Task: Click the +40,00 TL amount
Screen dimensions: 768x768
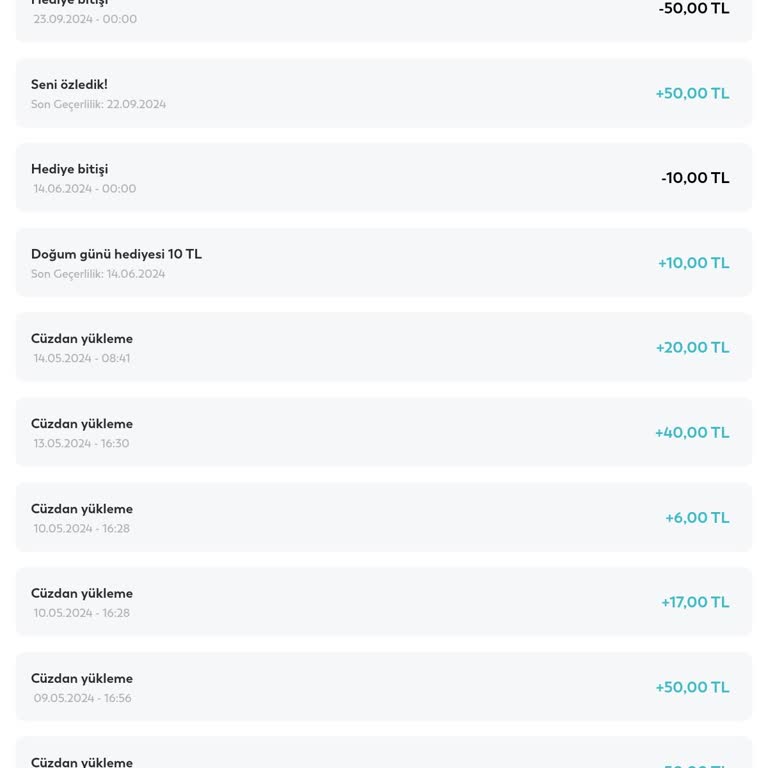Action: (x=692, y=433)
